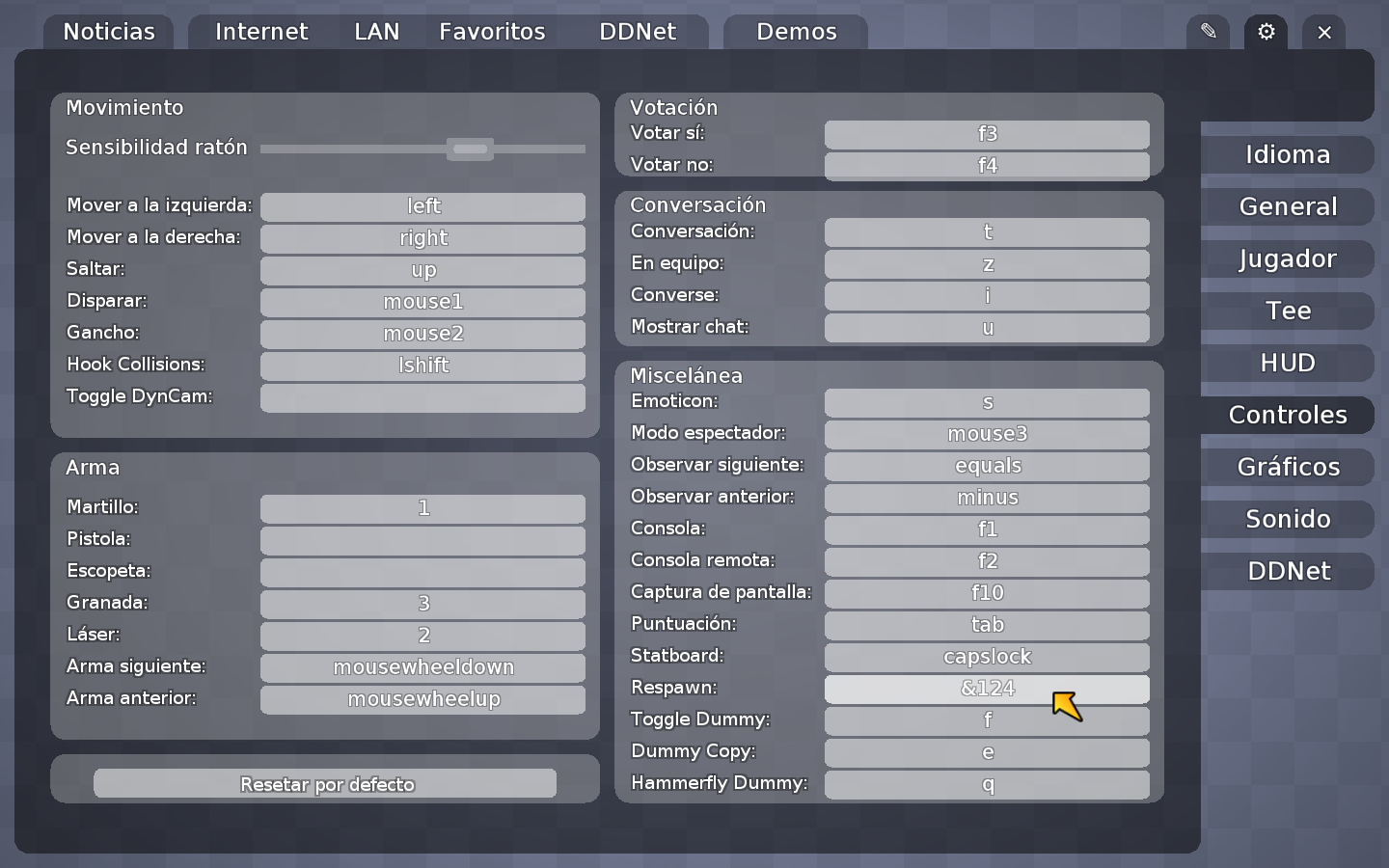Open the DDNet settings section
This screenshot has height=868, width=1389.
1287,571
